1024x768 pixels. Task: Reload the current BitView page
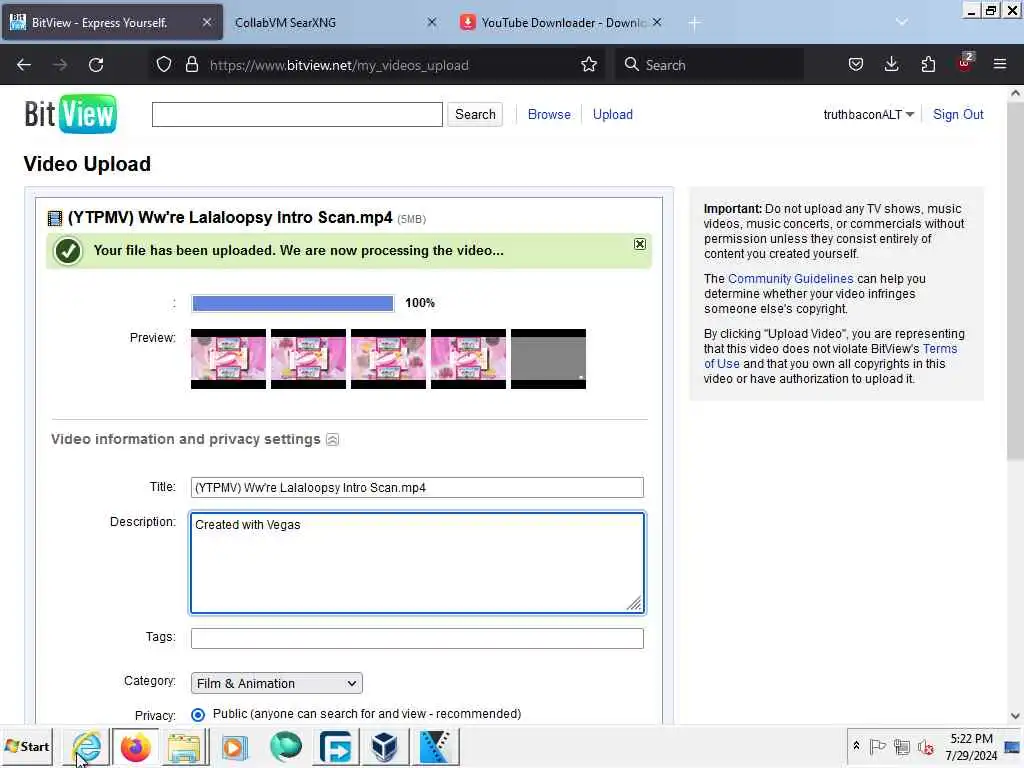click(96, 65)
